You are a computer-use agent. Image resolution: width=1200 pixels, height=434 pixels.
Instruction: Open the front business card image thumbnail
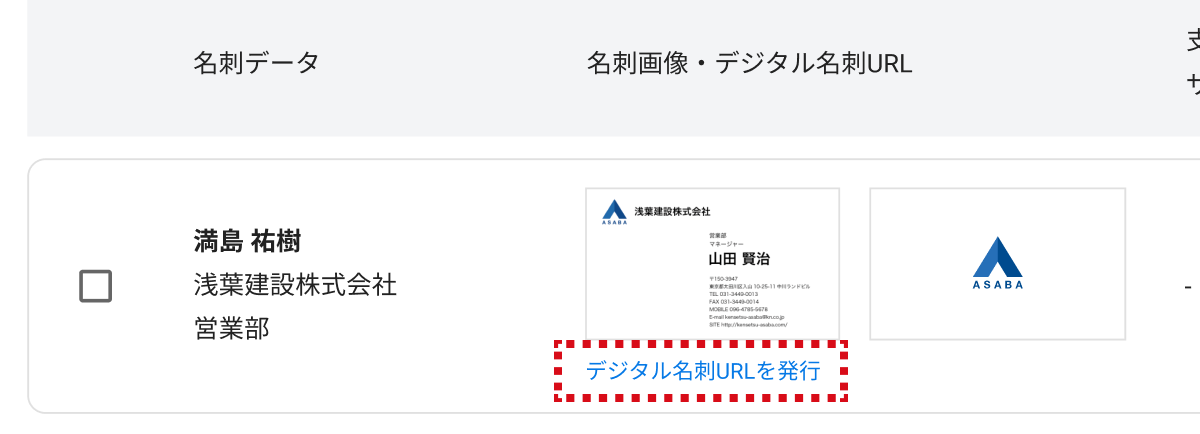tap(712, 264)
